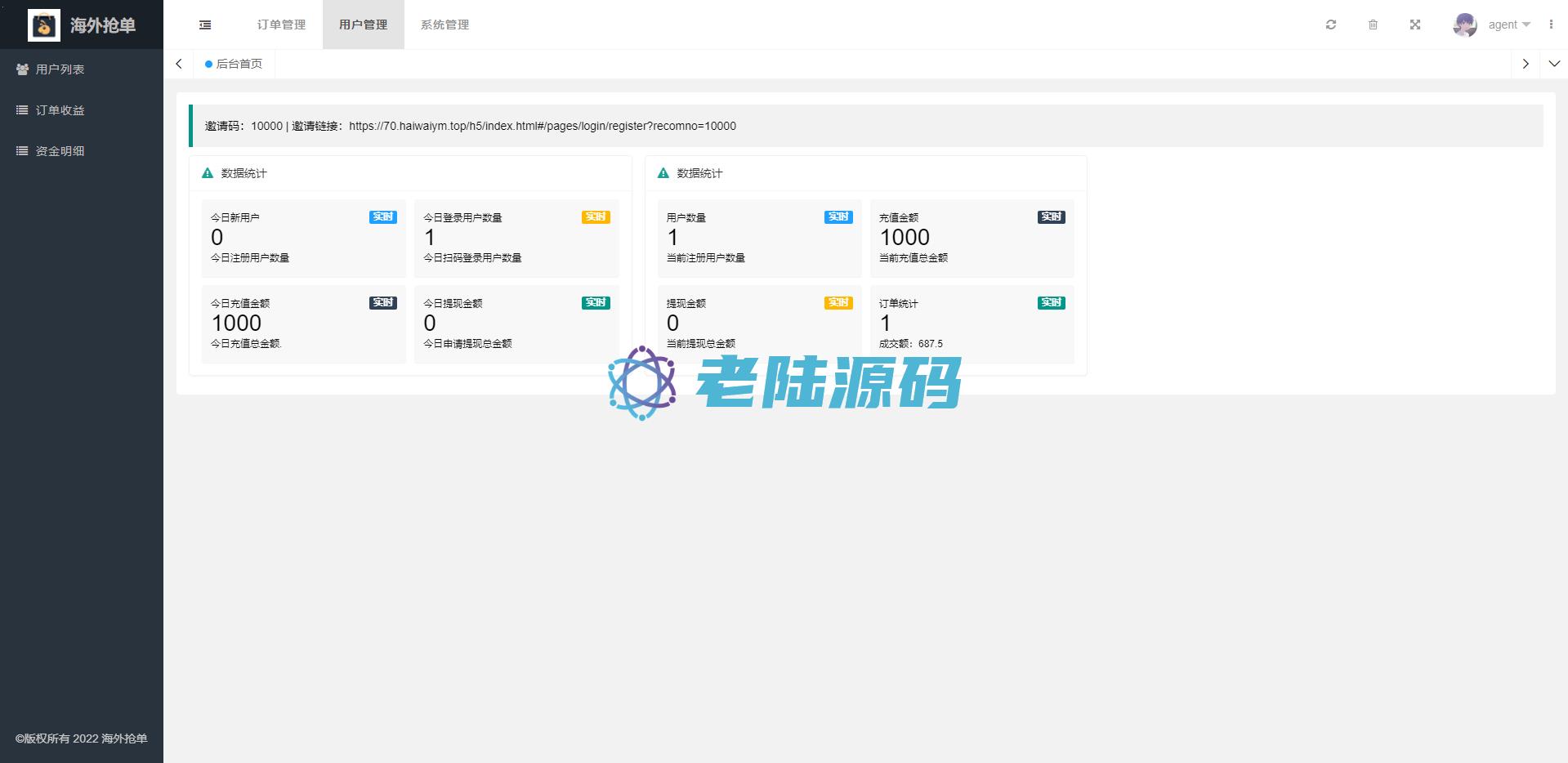Click the trash can clear-cache icon
1568x763 pixels.
click(x=1373, y=25)
